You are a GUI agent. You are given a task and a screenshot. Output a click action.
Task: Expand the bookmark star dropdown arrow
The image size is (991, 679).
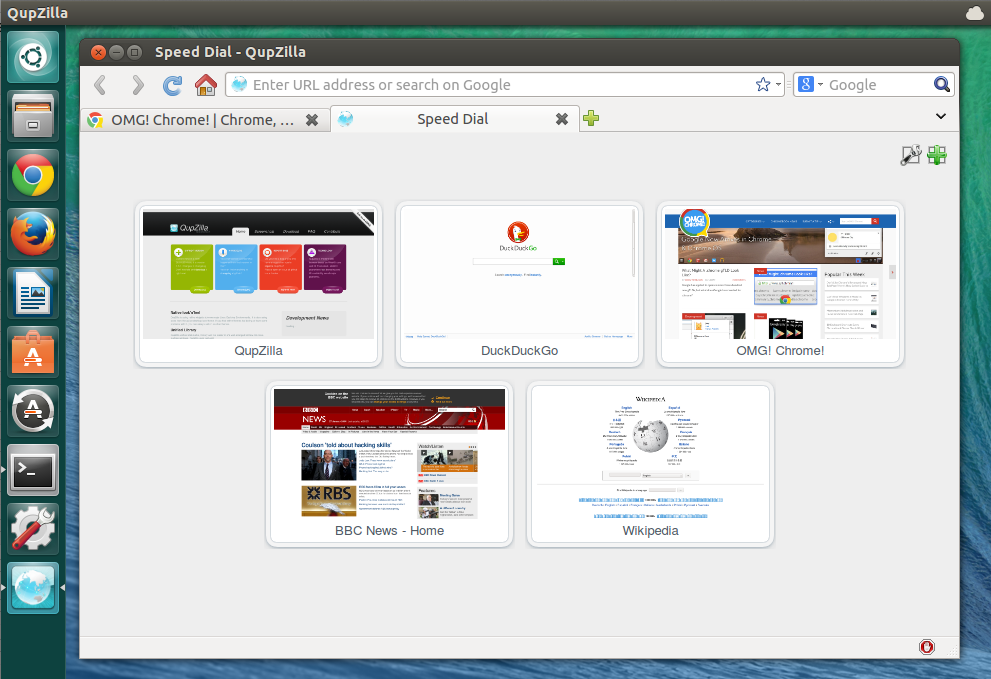coord(779,85)
